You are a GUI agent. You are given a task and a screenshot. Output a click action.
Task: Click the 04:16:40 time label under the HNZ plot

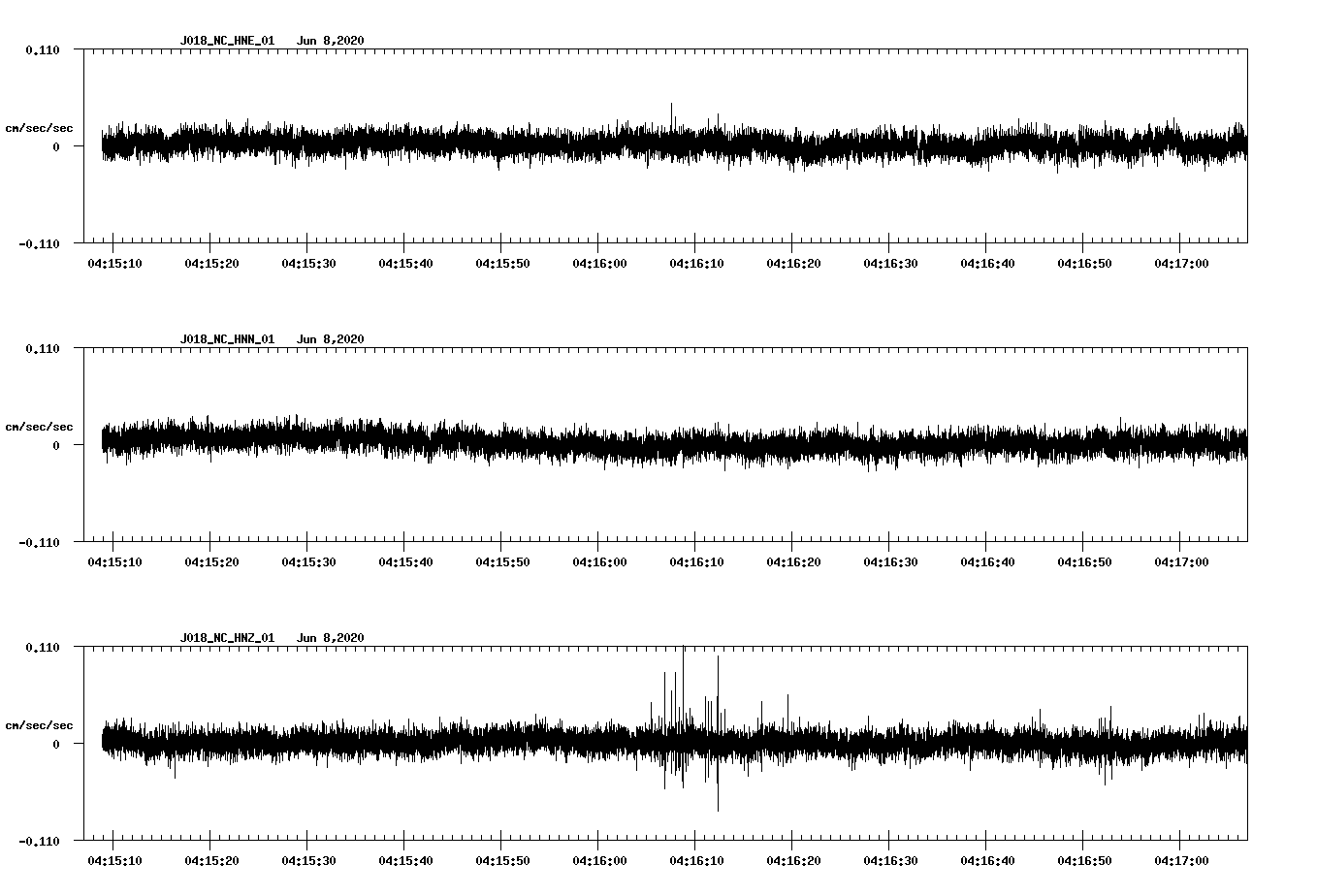(x=987, y=861)
